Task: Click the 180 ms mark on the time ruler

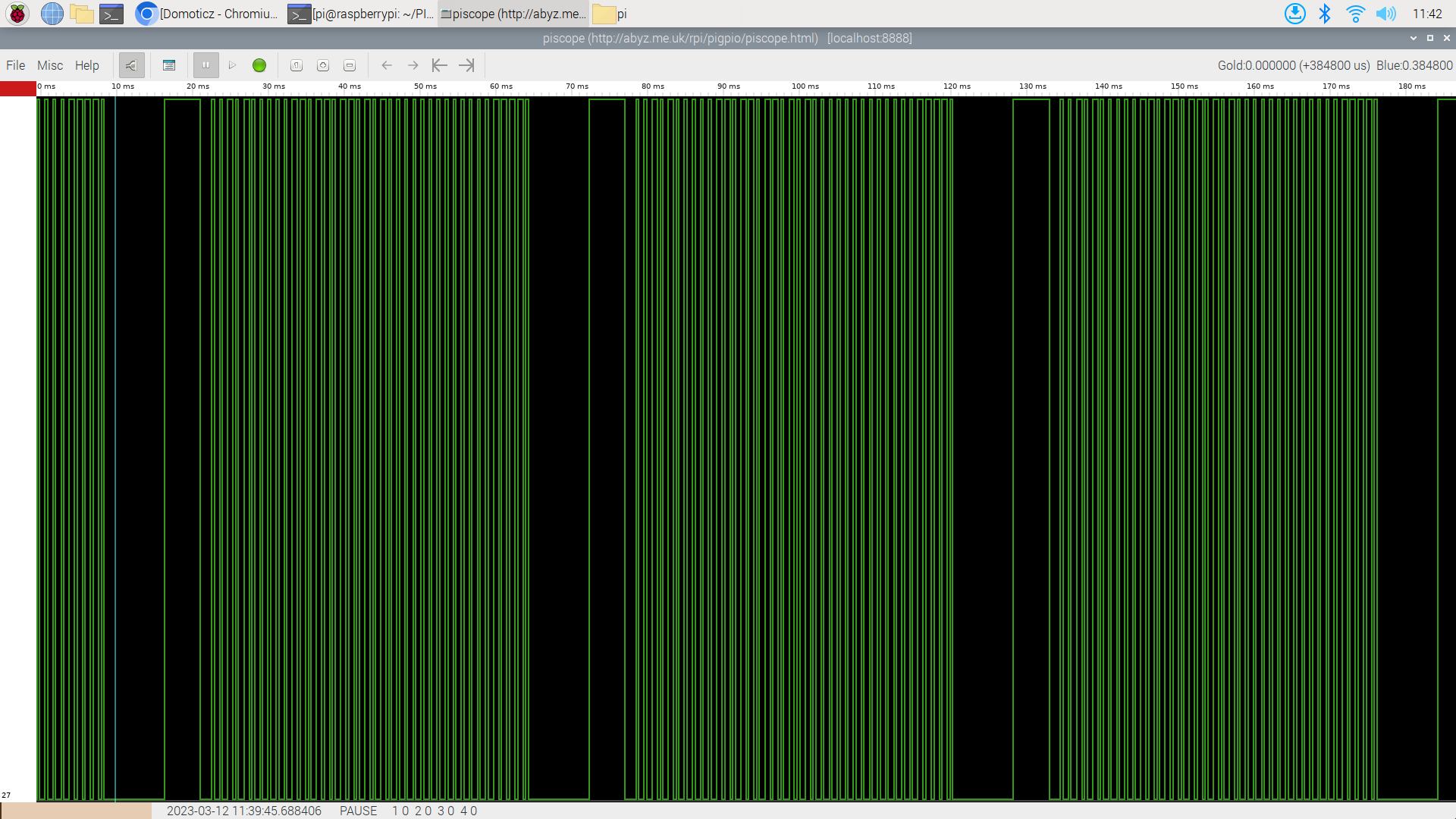Action: tap(1412, 86)
